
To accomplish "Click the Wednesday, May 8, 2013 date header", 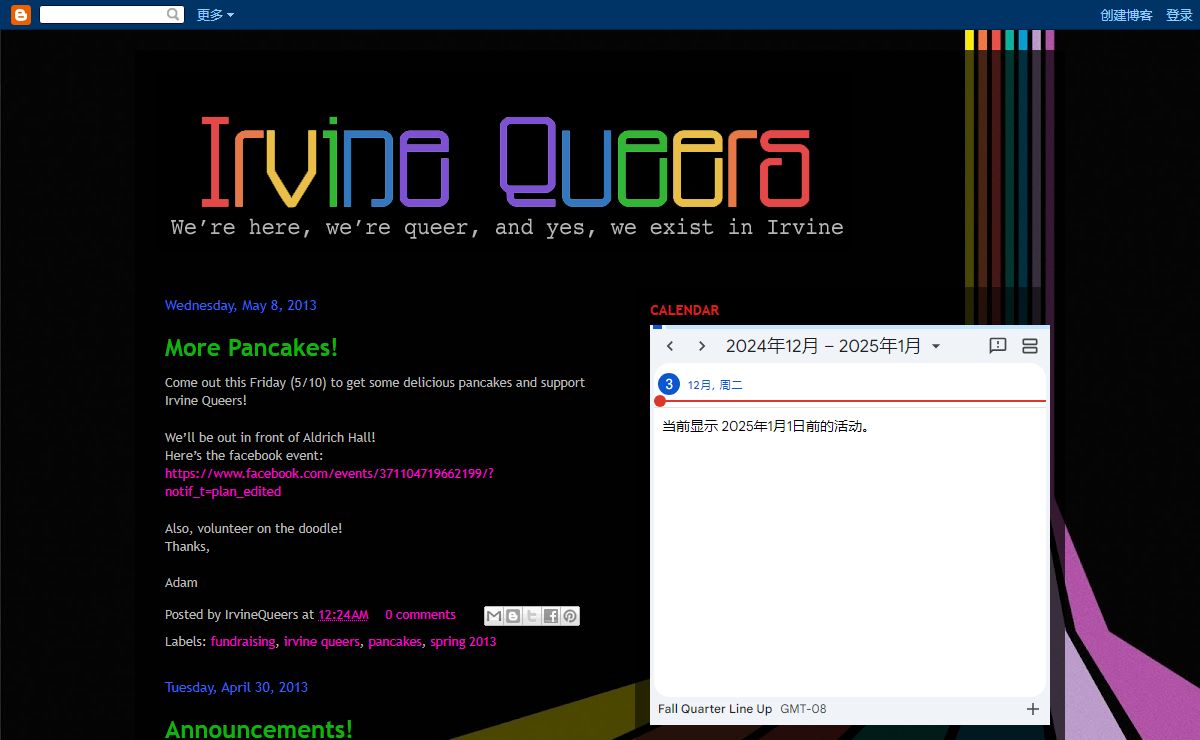I will [x=241, y=306].
